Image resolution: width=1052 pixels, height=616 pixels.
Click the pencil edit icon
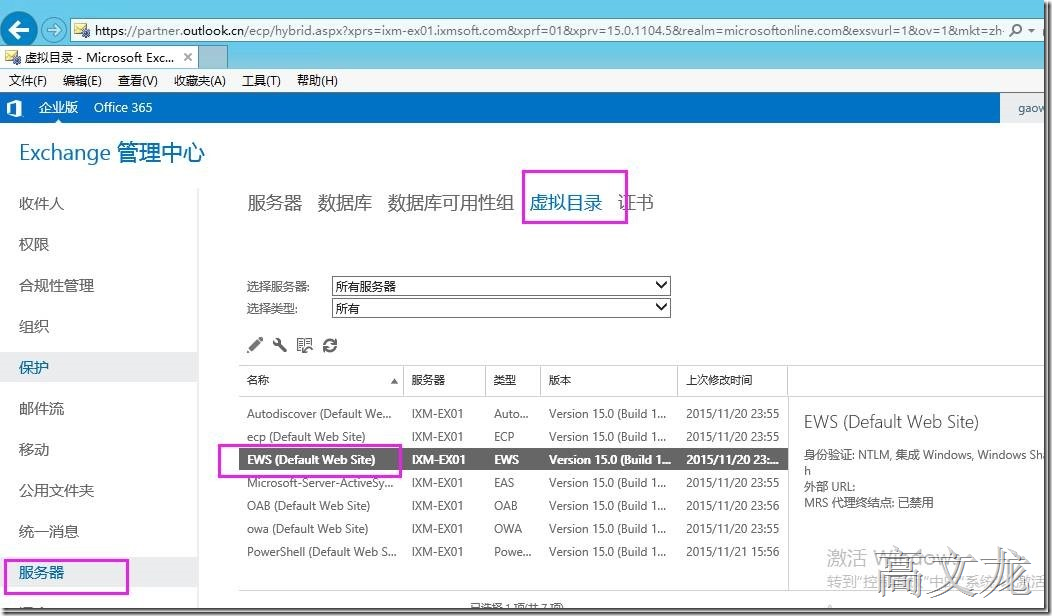[x=255, y=345]
